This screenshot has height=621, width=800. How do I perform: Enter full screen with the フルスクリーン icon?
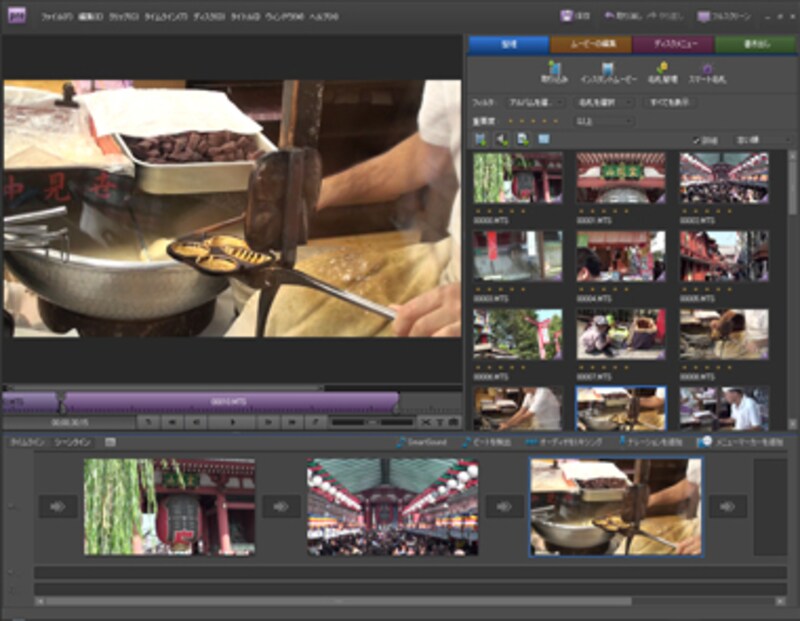[x=704, y=16]
